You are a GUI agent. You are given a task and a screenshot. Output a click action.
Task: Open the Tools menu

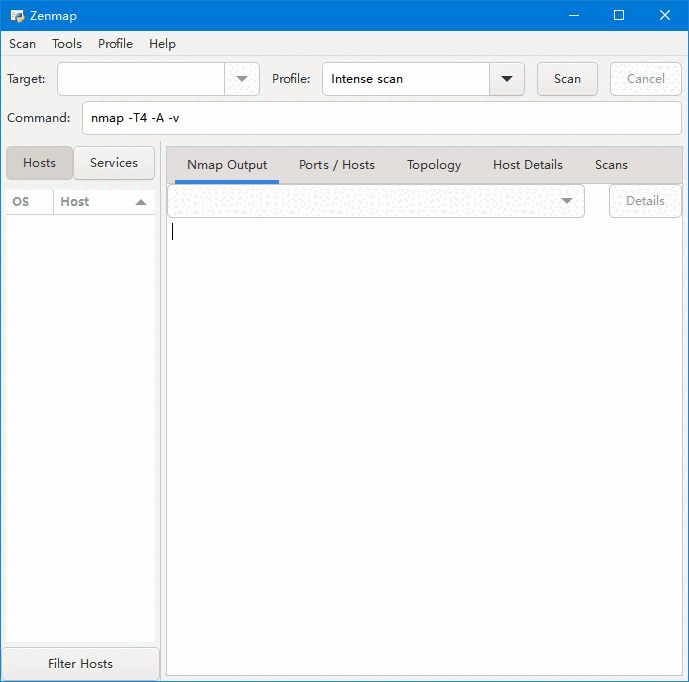pos(67,44)
